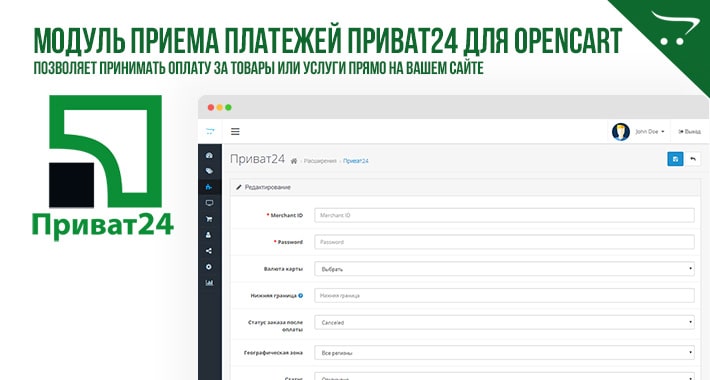
Task: Click the blue Save button
Action: [675, 159]
